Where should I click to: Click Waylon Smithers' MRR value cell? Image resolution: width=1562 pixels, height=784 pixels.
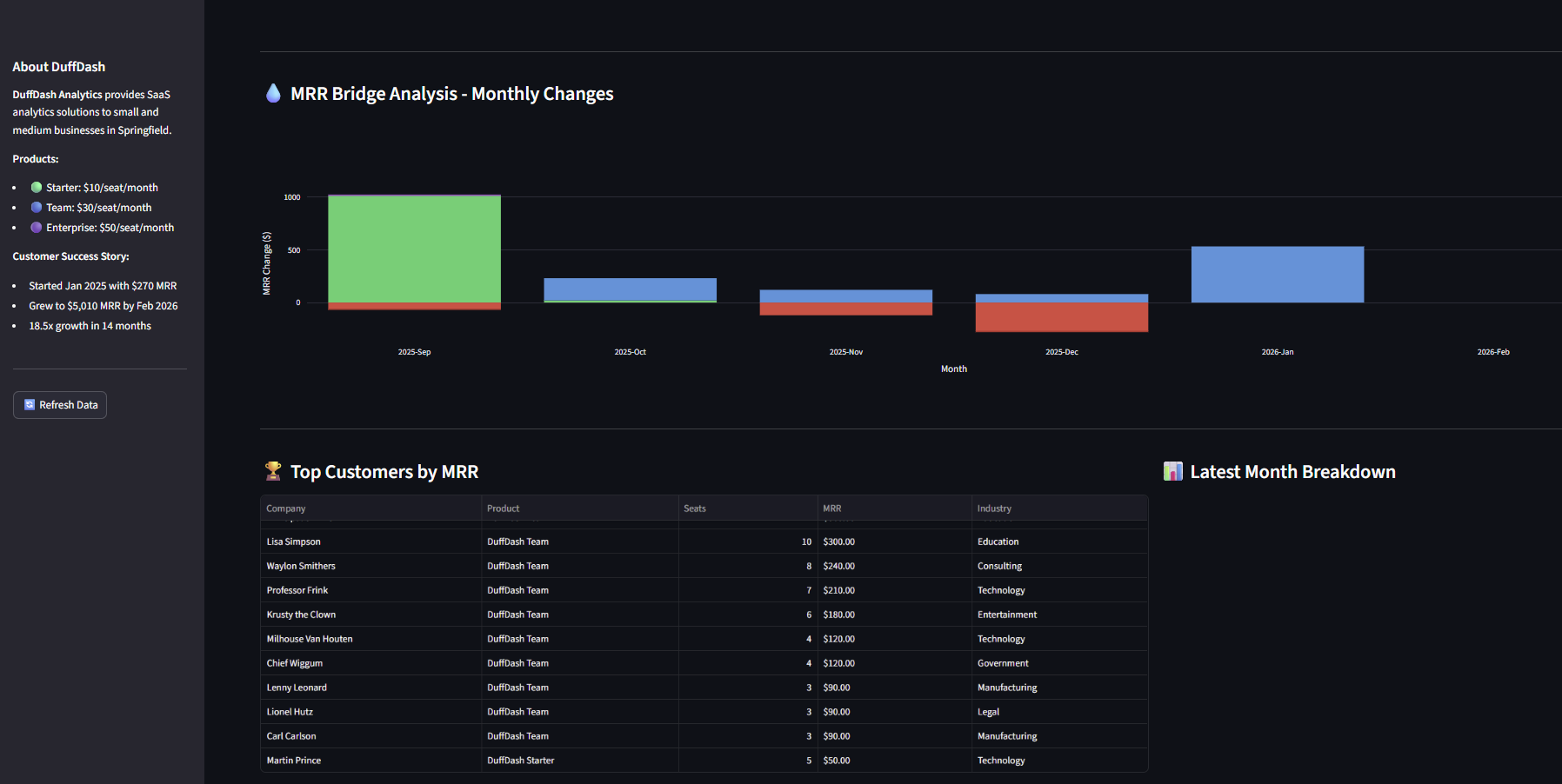[838, 565]
